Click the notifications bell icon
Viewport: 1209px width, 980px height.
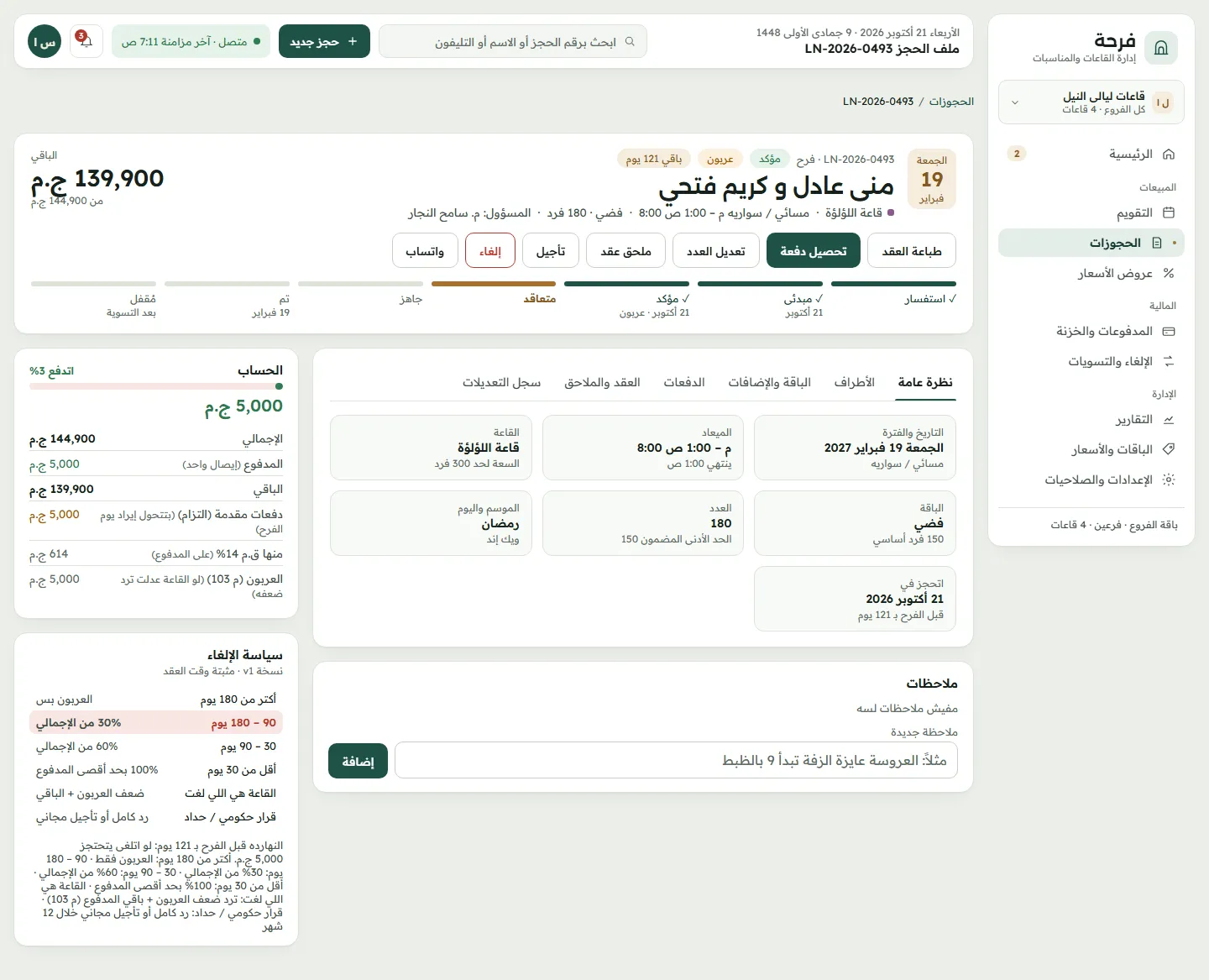[86, 41]
